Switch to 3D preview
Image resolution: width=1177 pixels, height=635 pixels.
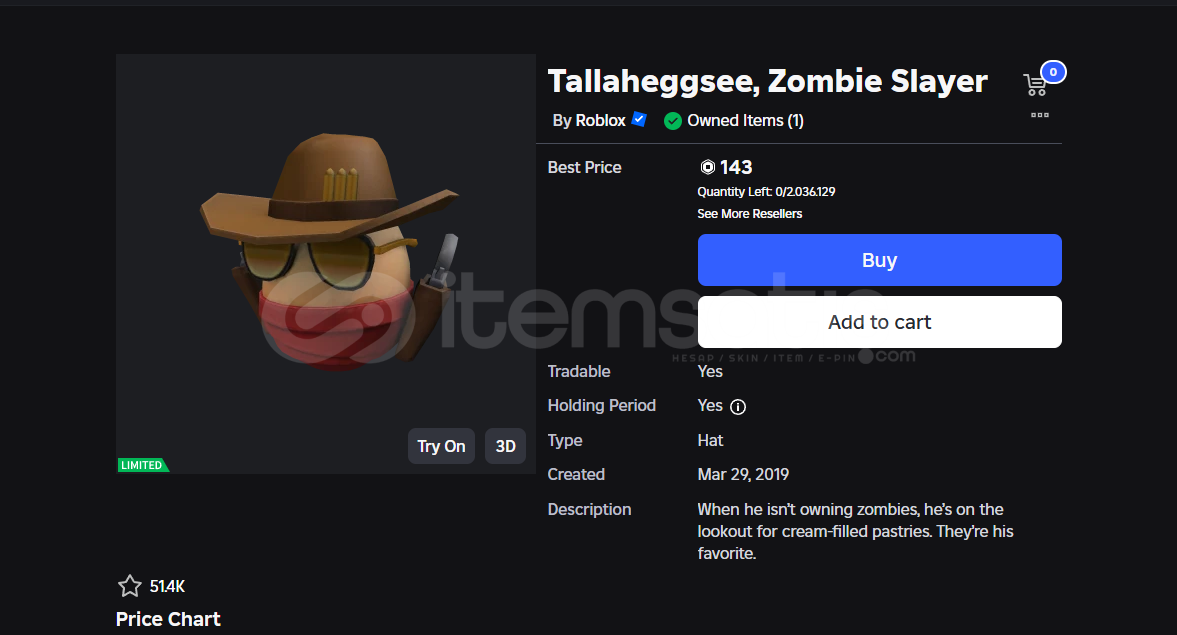pyautogui.click(x=505, y=446)
